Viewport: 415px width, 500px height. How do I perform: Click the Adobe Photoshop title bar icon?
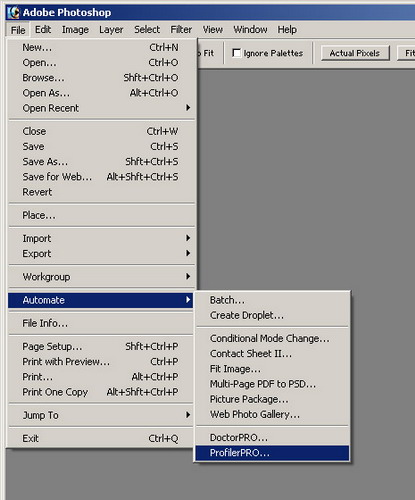[x=13, y=12]
